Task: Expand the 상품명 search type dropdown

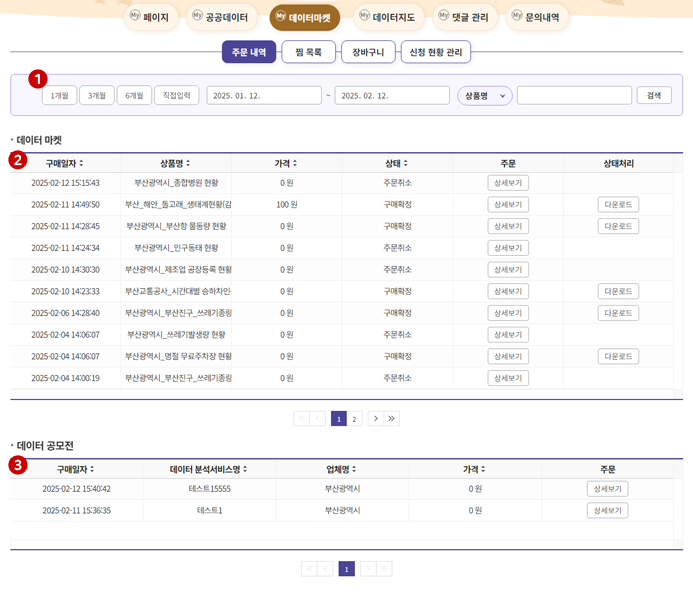Action: [485, 95]
